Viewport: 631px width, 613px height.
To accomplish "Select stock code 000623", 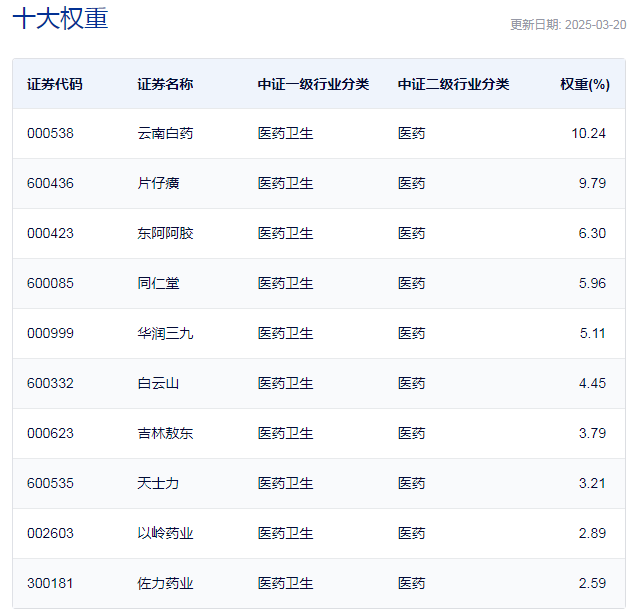I will click(x=50, y=433).
